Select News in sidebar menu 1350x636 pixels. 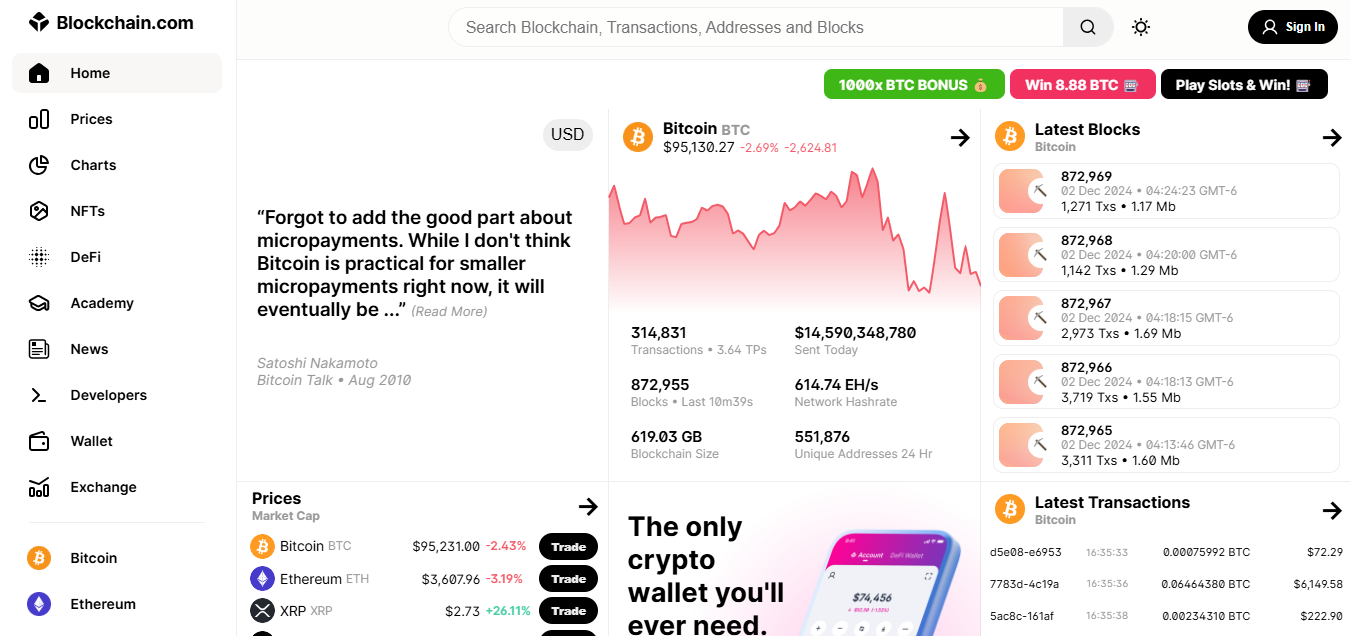(117, 349)
